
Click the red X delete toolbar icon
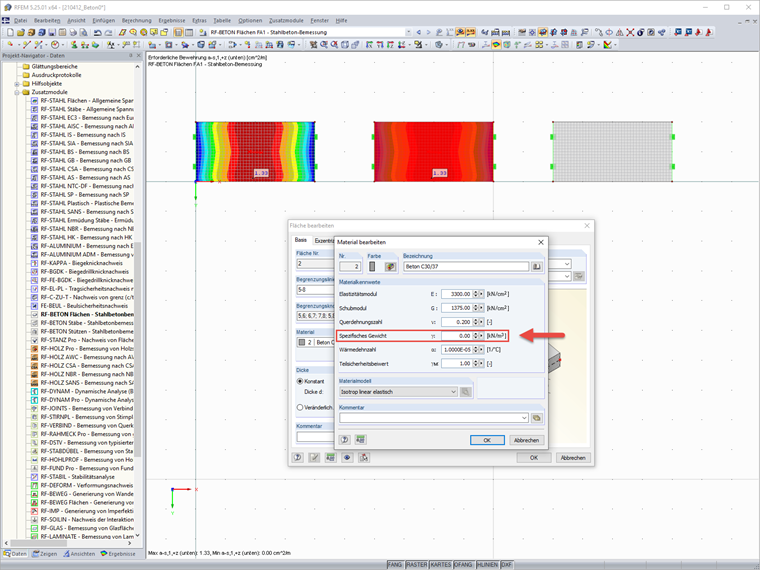pos(630,32)
